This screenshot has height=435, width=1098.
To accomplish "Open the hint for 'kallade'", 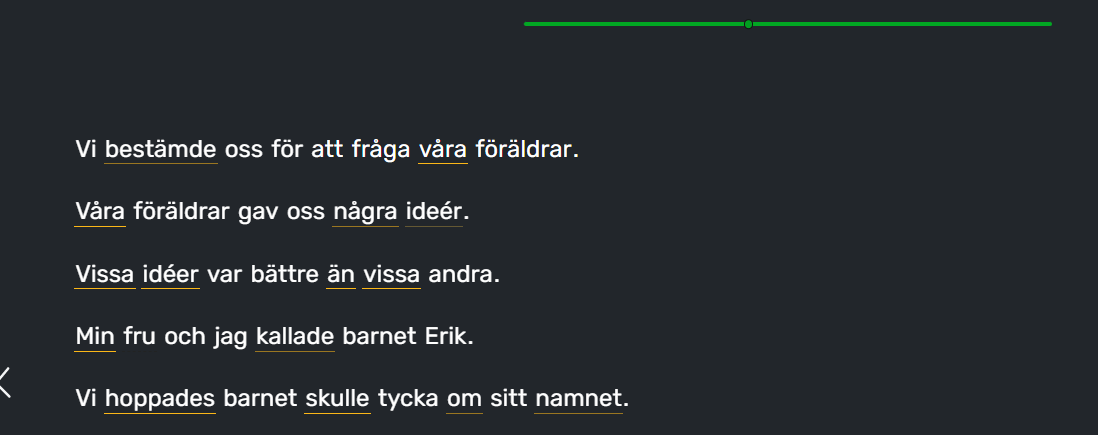I will (x=295, y=337).
